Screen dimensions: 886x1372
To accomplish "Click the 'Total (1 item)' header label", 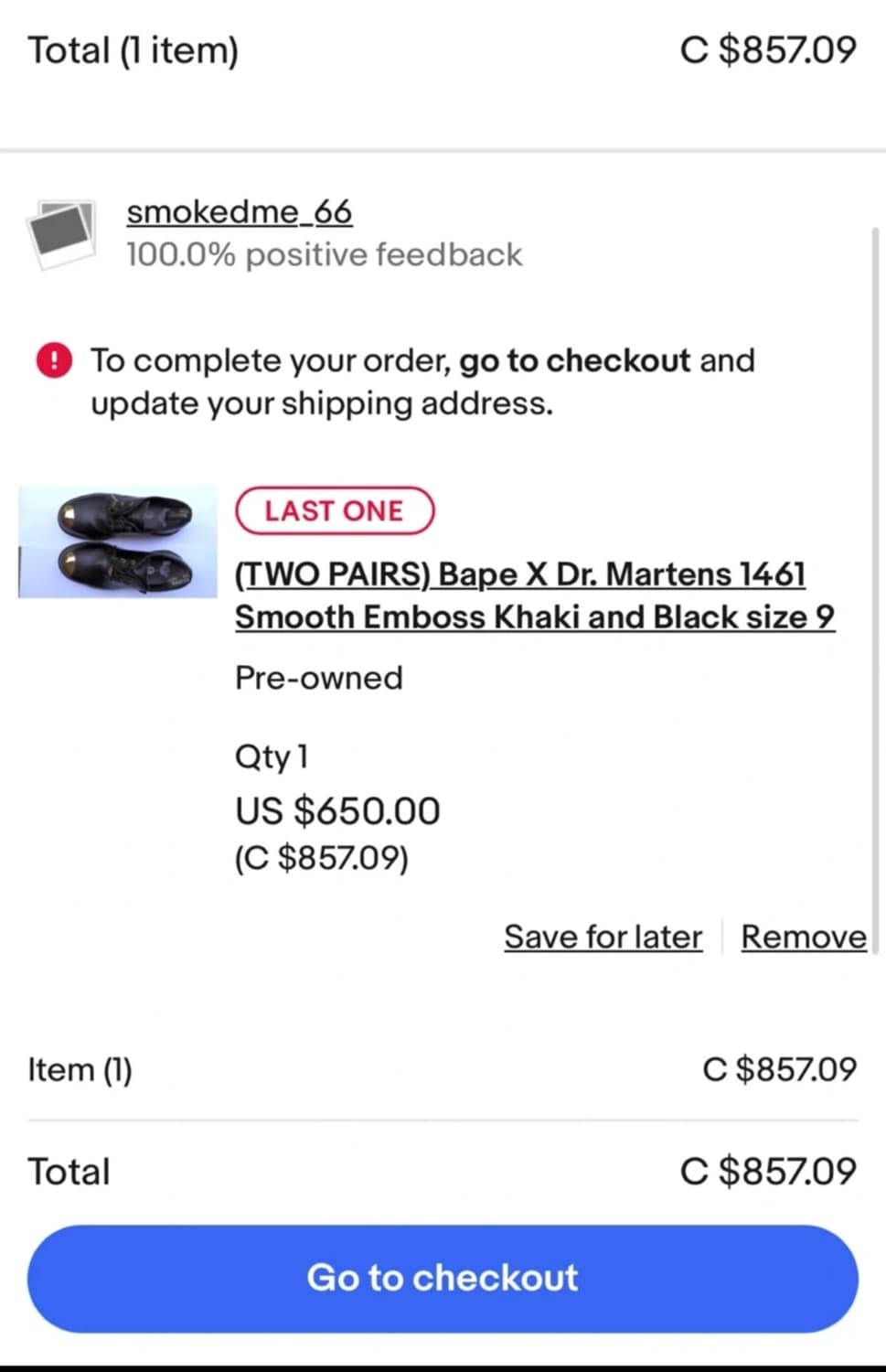I will tap(133, 50).
